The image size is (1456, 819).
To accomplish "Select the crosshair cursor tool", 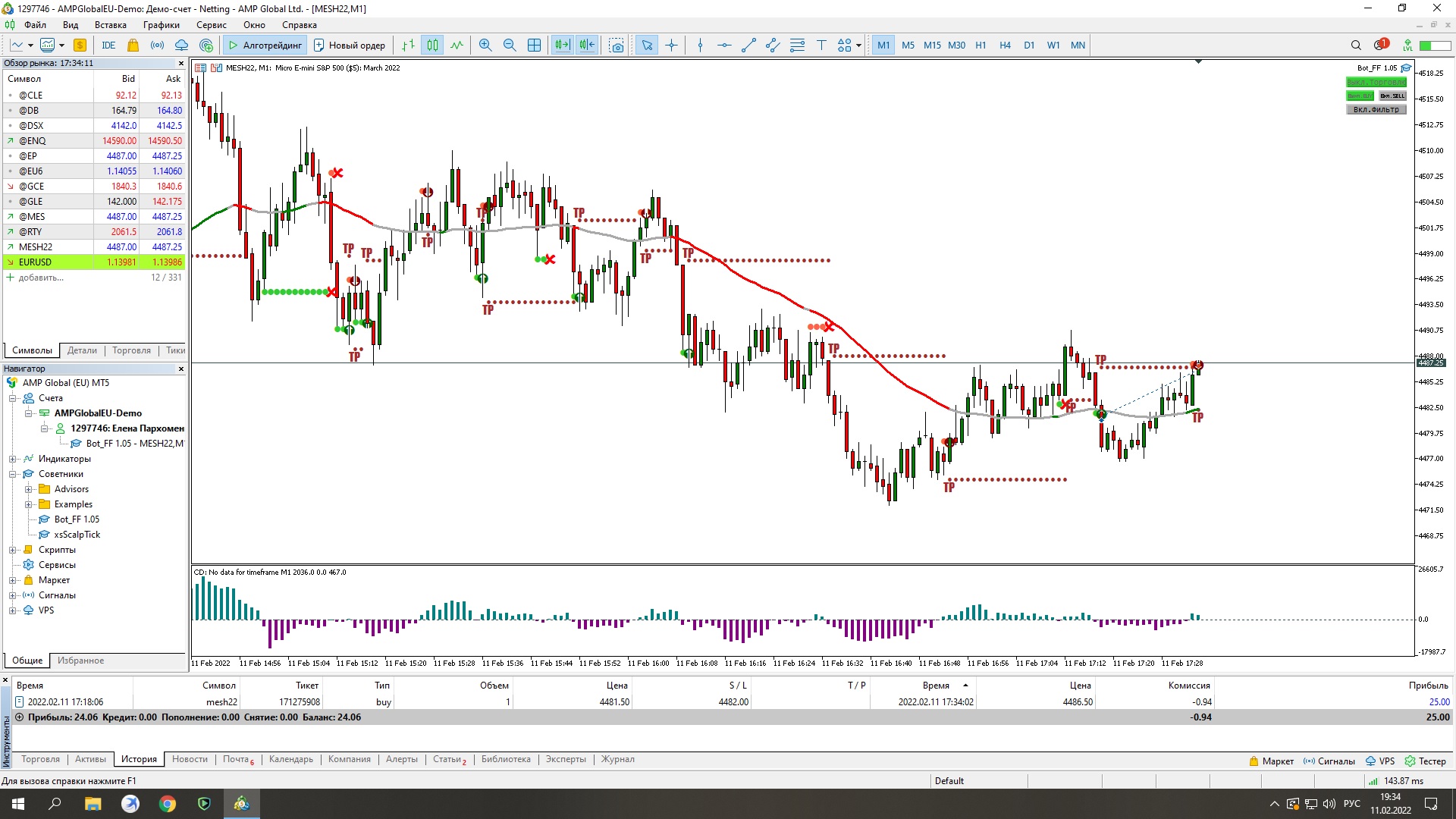I will pos(671,45).
